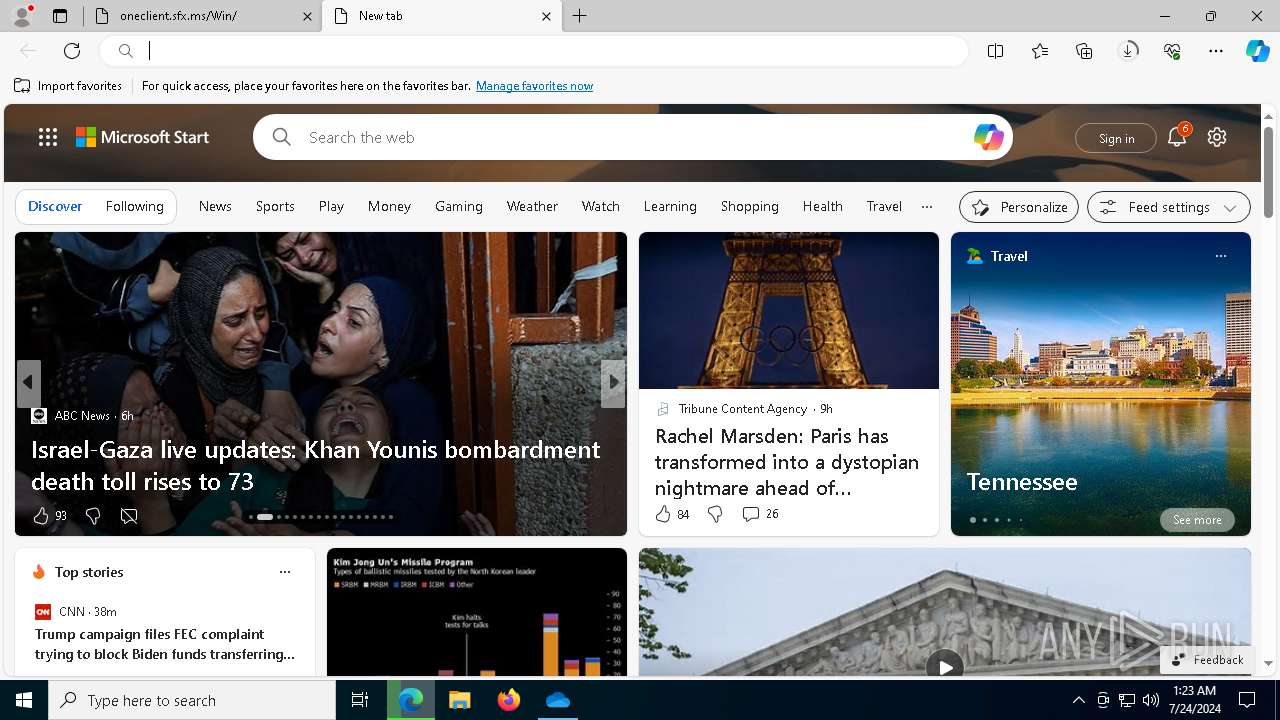Focus the browser address bar
This screenshot has height=720, width=1280.
point(534,51)
